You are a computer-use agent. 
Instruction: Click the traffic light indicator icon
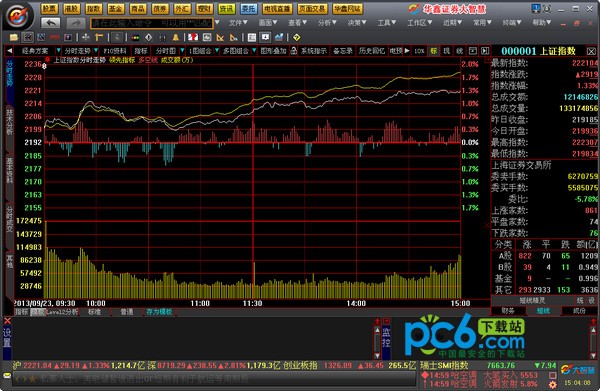pyautogui.click(x=135, y=37)
